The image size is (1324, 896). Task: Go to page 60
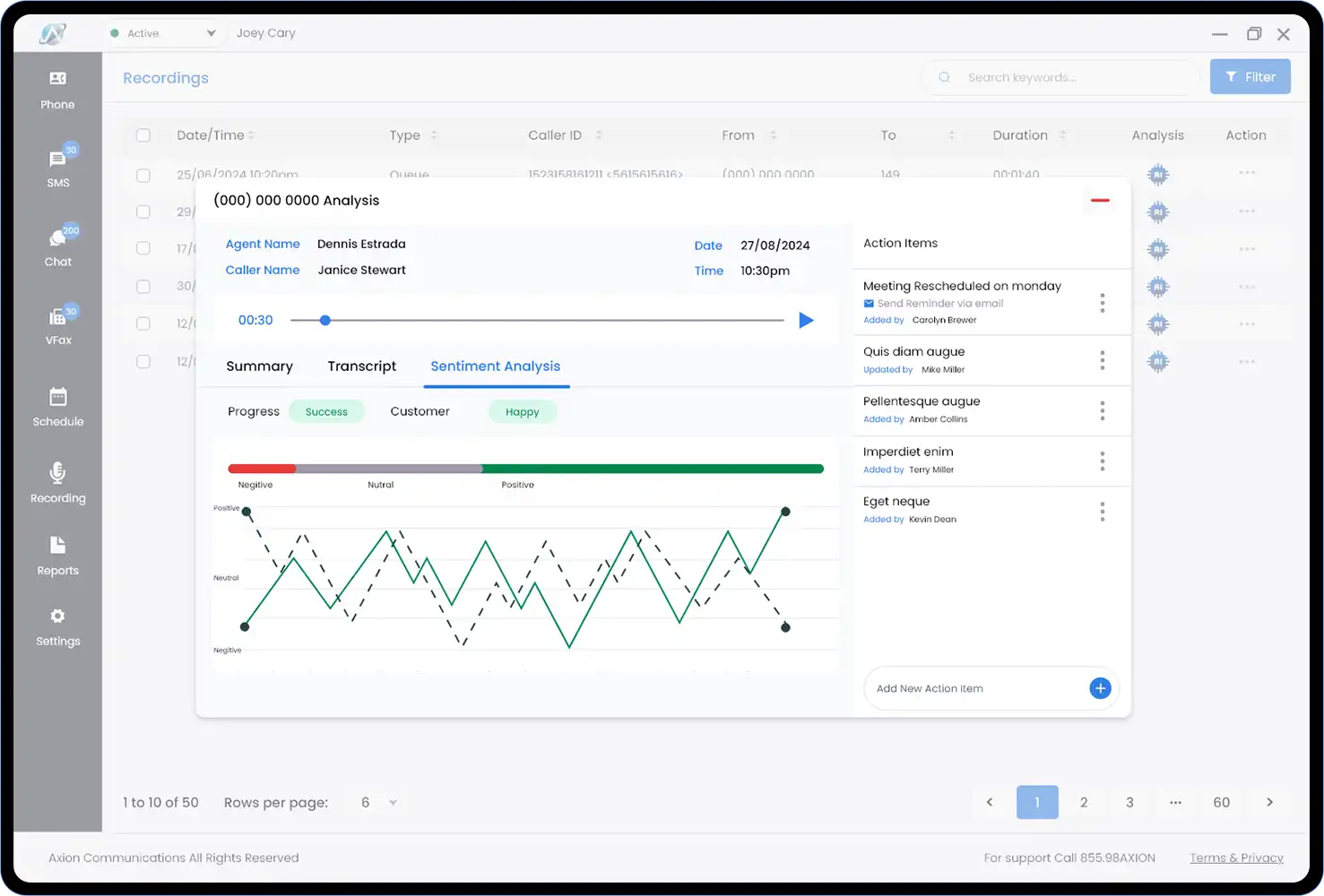pos(1222,802)
